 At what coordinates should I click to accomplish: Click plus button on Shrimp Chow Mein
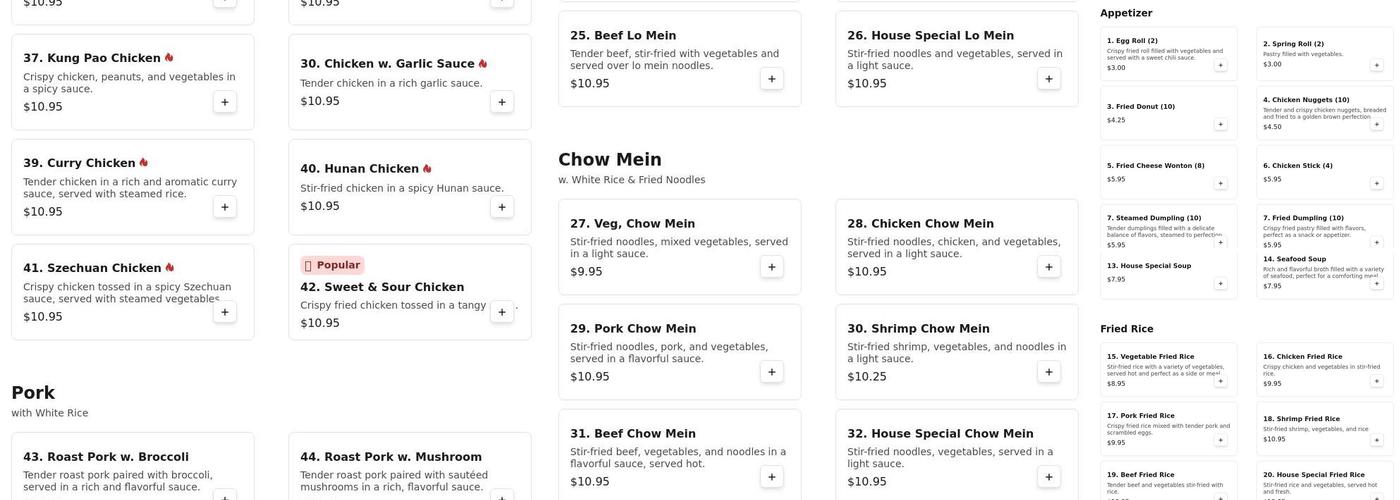tap(1049, 372)
